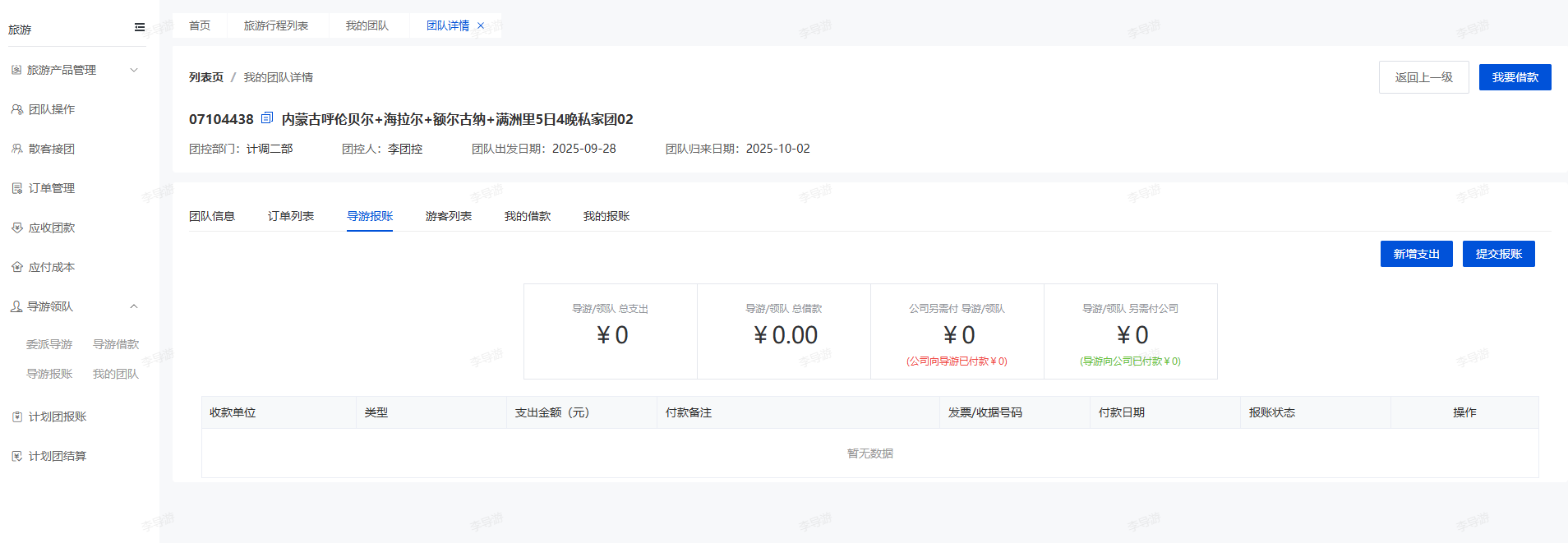Switch to the 我的借款 tab
This screenshot has height=543, width=1568.
528,216
